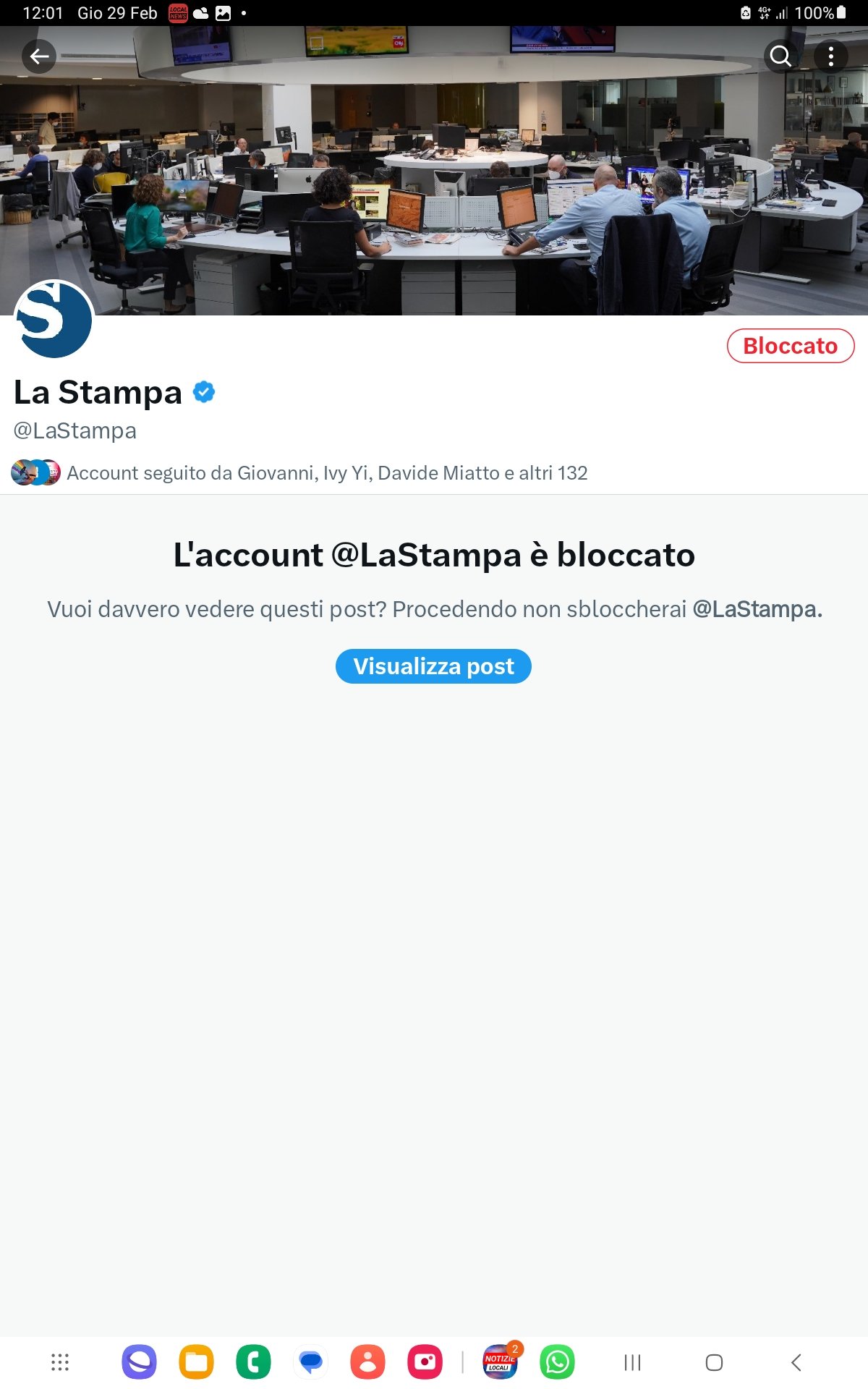Tap the Visualizza post button
The height and width of the screenshot is (1389, 868).
(x=433, y=666)
